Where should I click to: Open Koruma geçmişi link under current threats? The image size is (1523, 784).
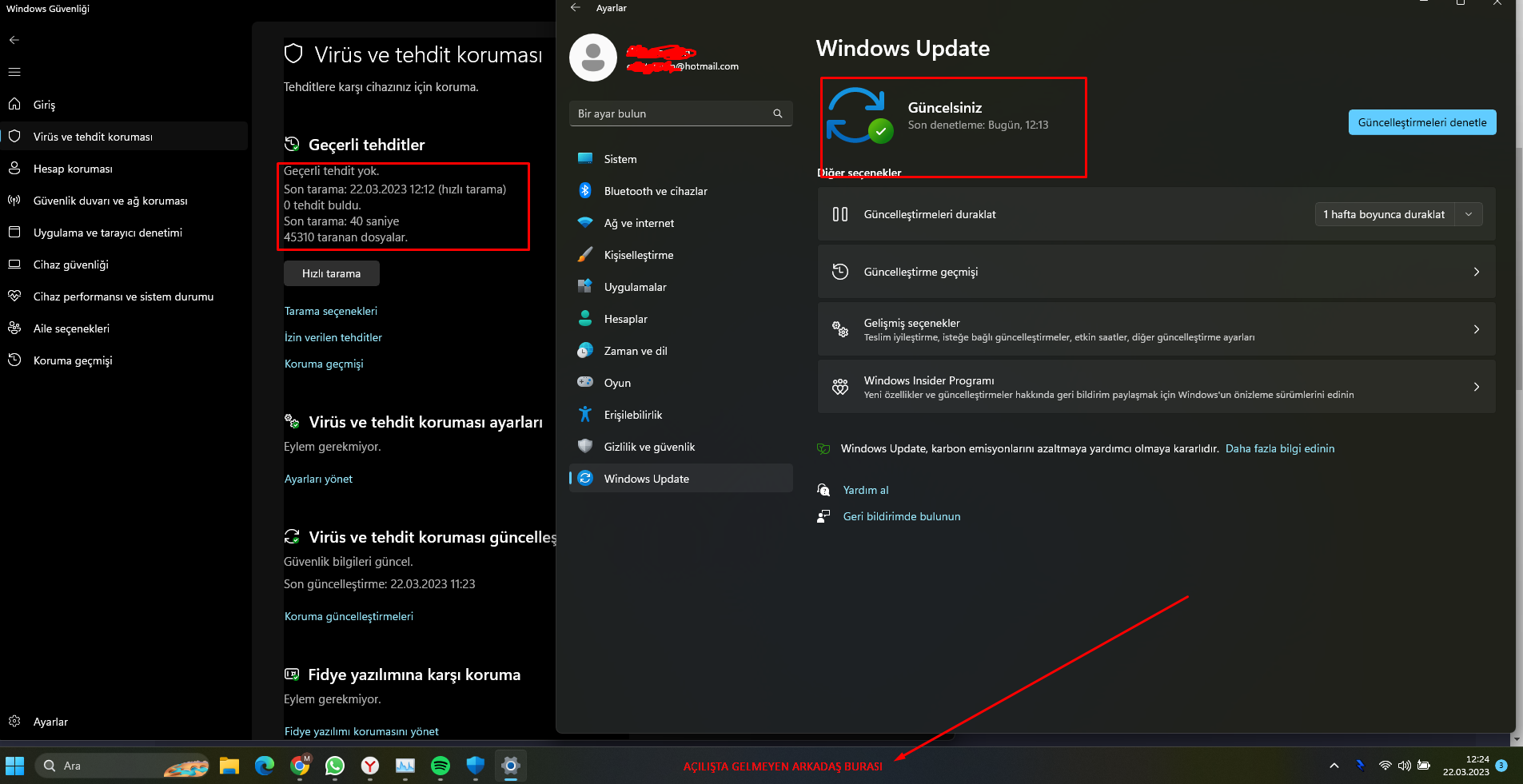tap(324, 364)
